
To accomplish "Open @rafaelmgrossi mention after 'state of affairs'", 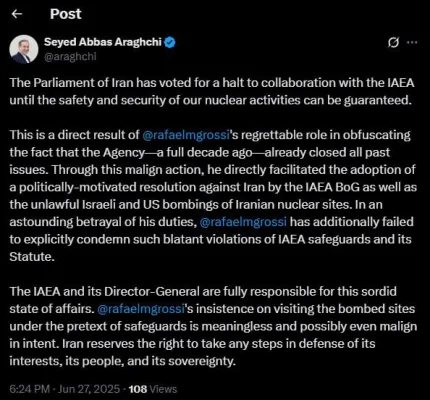I will [141, 309].
